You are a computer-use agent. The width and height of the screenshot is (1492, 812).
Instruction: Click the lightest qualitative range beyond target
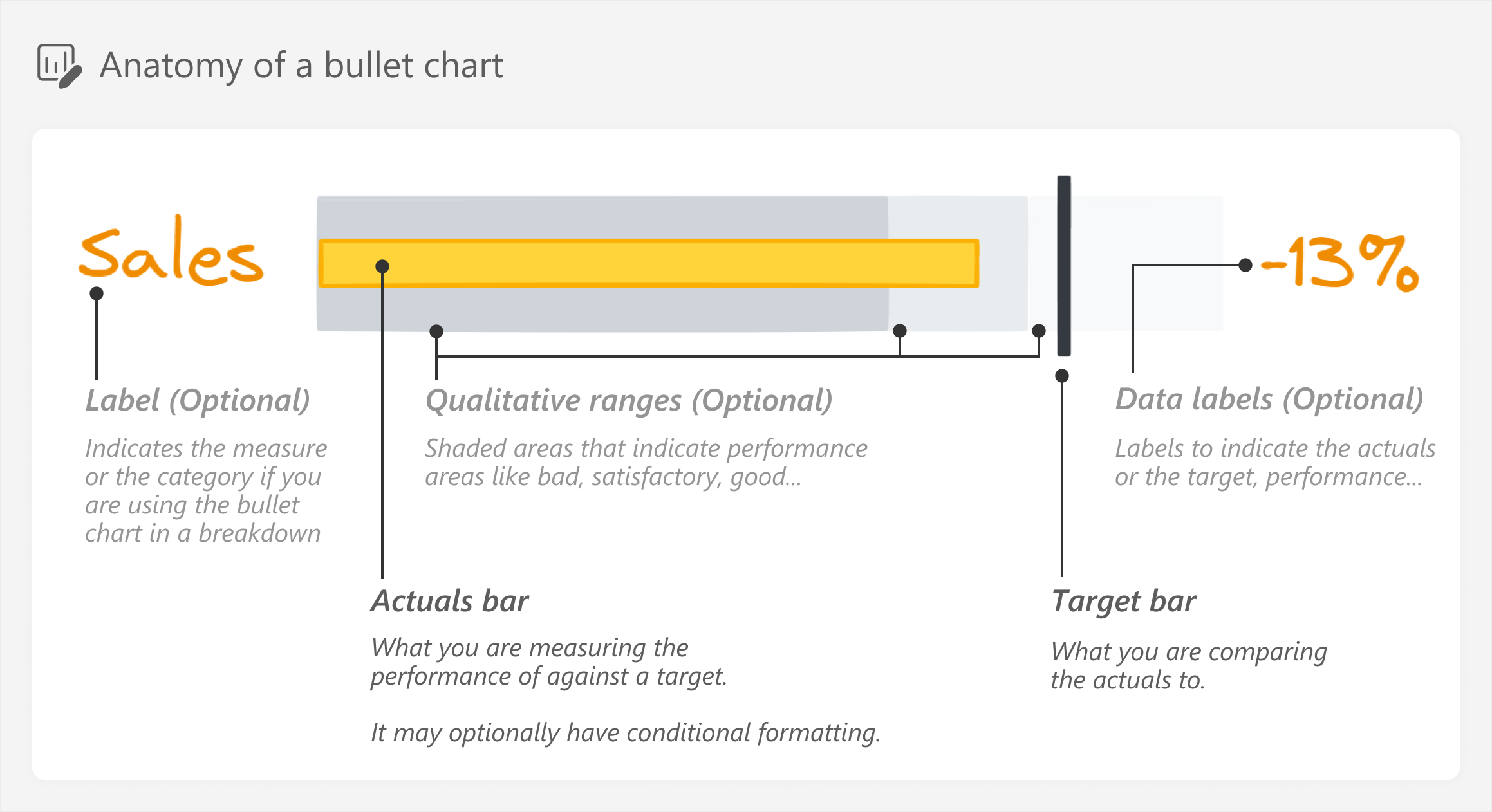pos(1147,264)
